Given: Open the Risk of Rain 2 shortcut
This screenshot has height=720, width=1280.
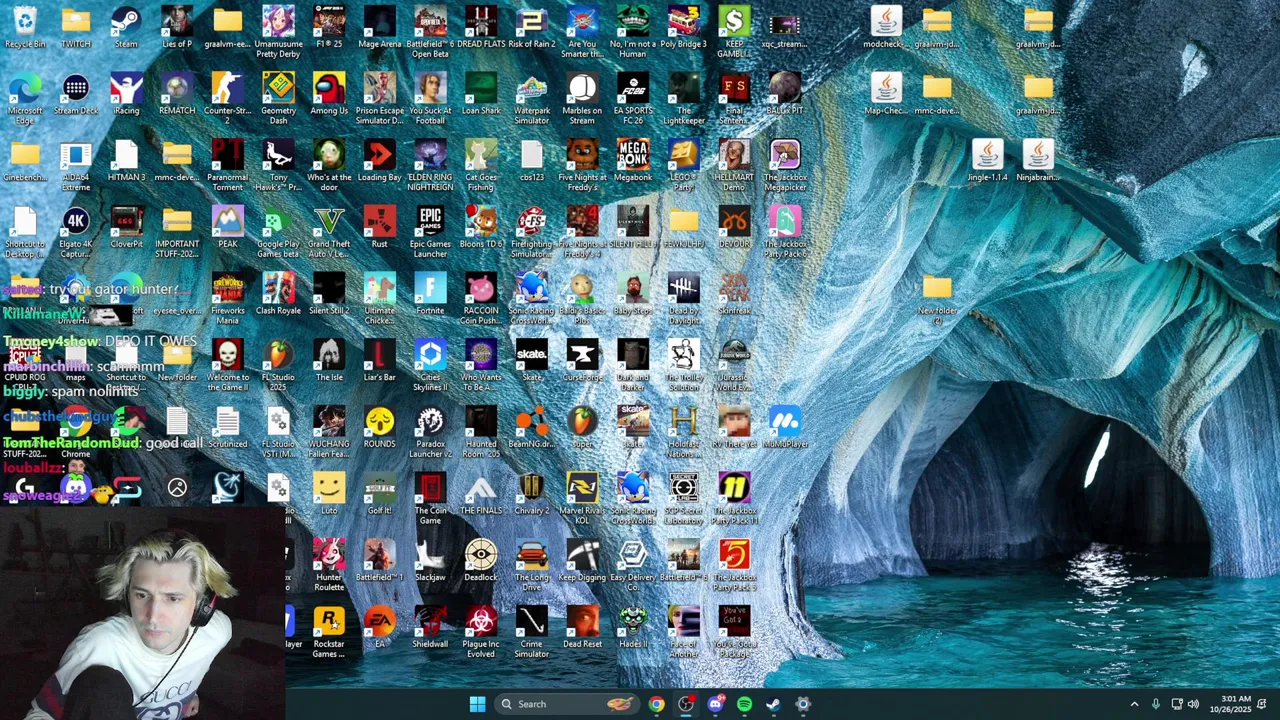Looking at the screenshot, I should 531,28.
